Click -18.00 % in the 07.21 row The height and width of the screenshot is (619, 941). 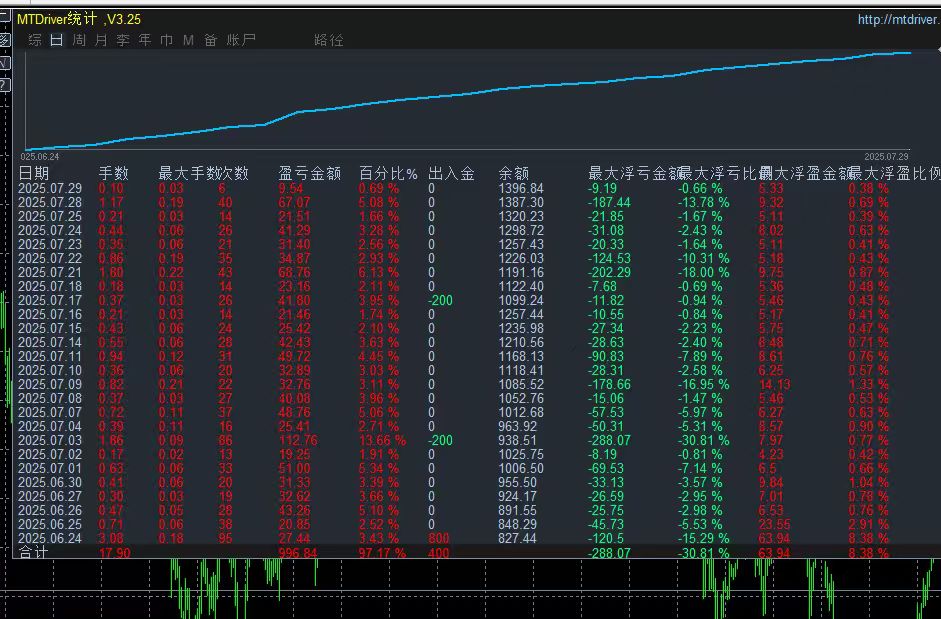click(704, 273)
